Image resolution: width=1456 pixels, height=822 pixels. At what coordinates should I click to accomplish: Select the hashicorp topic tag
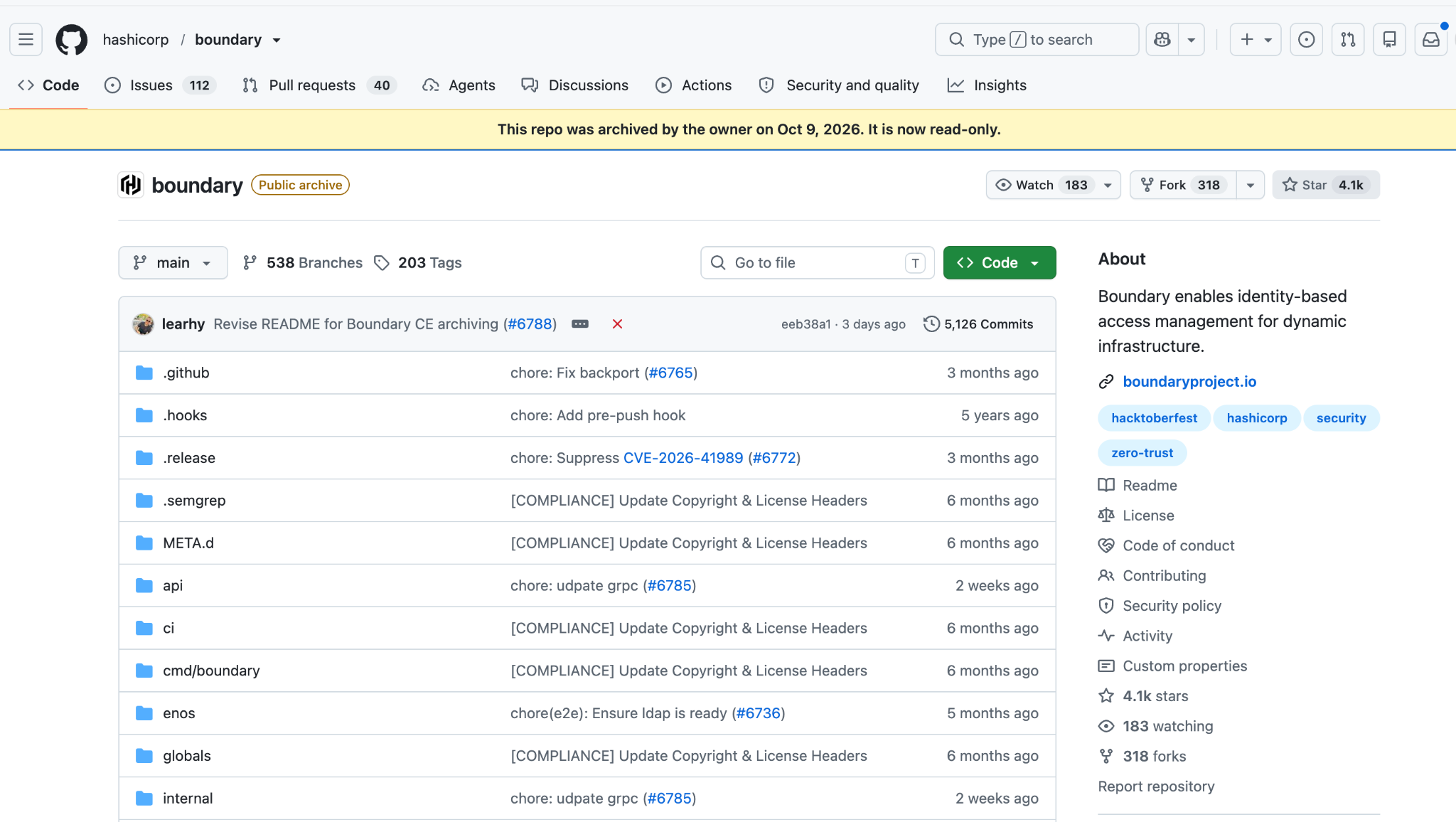tap(1257, 418)
